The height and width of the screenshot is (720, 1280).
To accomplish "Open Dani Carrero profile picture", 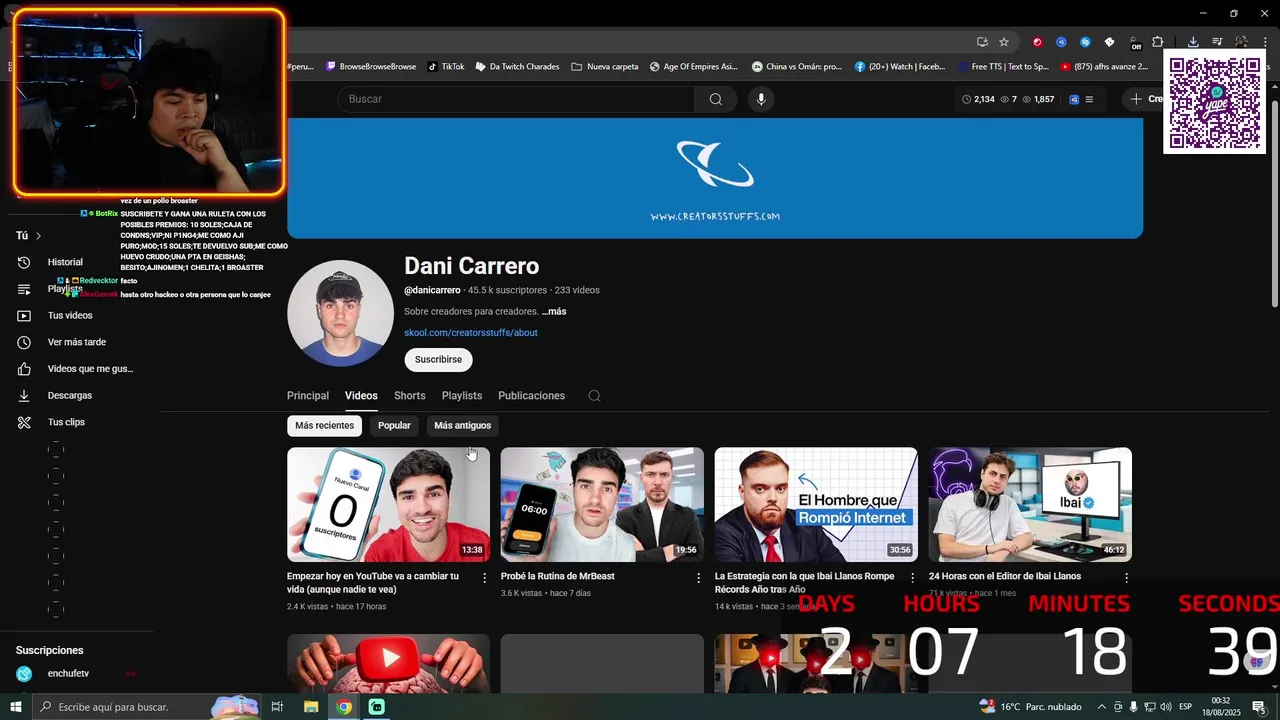I will [x=340, y=313].
